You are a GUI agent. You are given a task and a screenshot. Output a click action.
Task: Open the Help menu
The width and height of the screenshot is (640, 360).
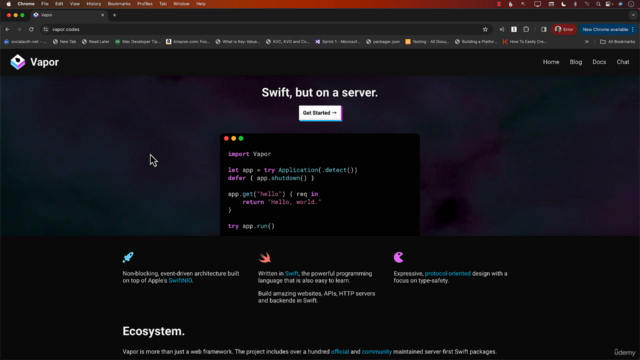pos(201,4)
